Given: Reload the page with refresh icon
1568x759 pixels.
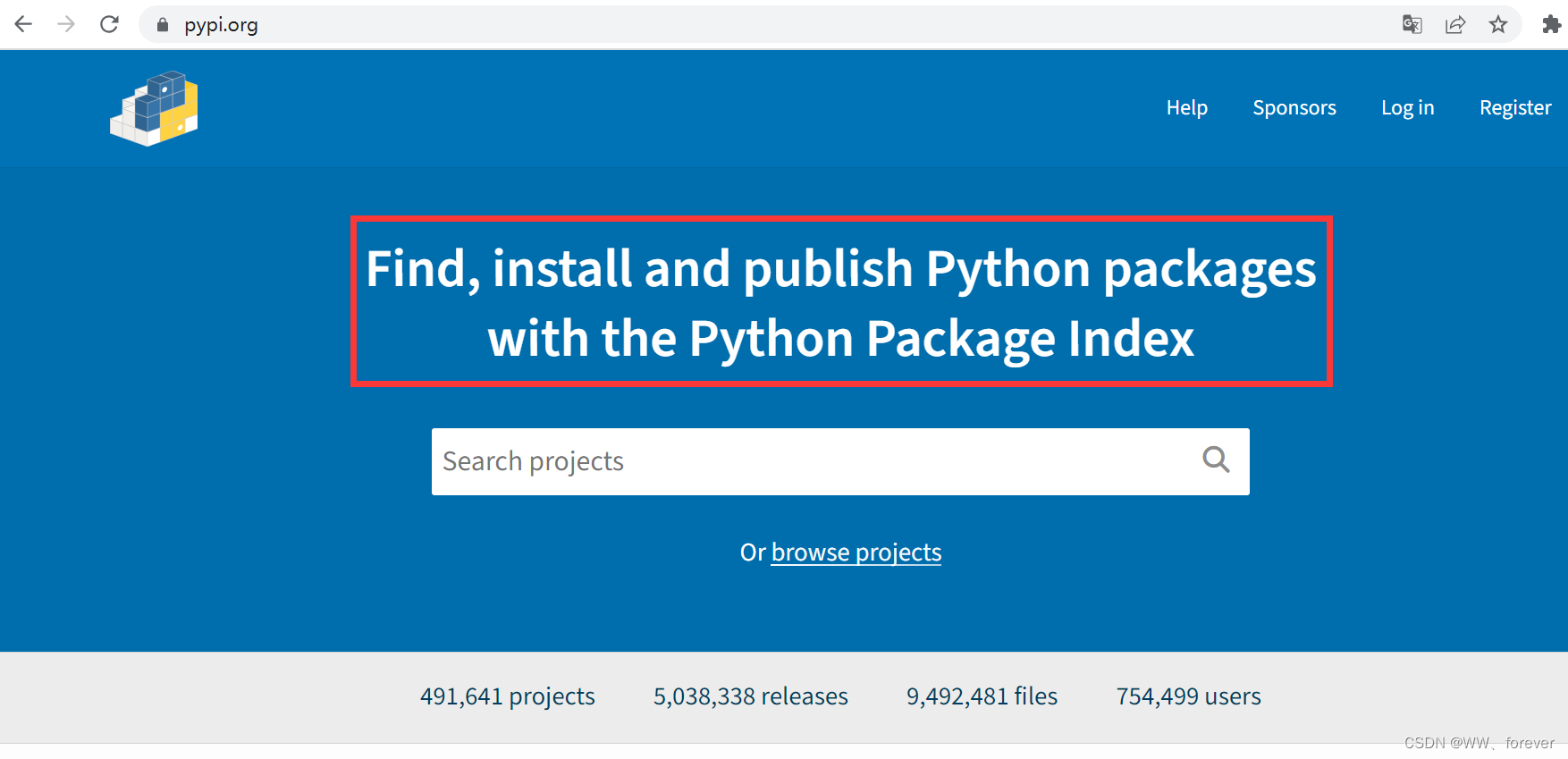Looking at the screenshot, I should [109, 24].
